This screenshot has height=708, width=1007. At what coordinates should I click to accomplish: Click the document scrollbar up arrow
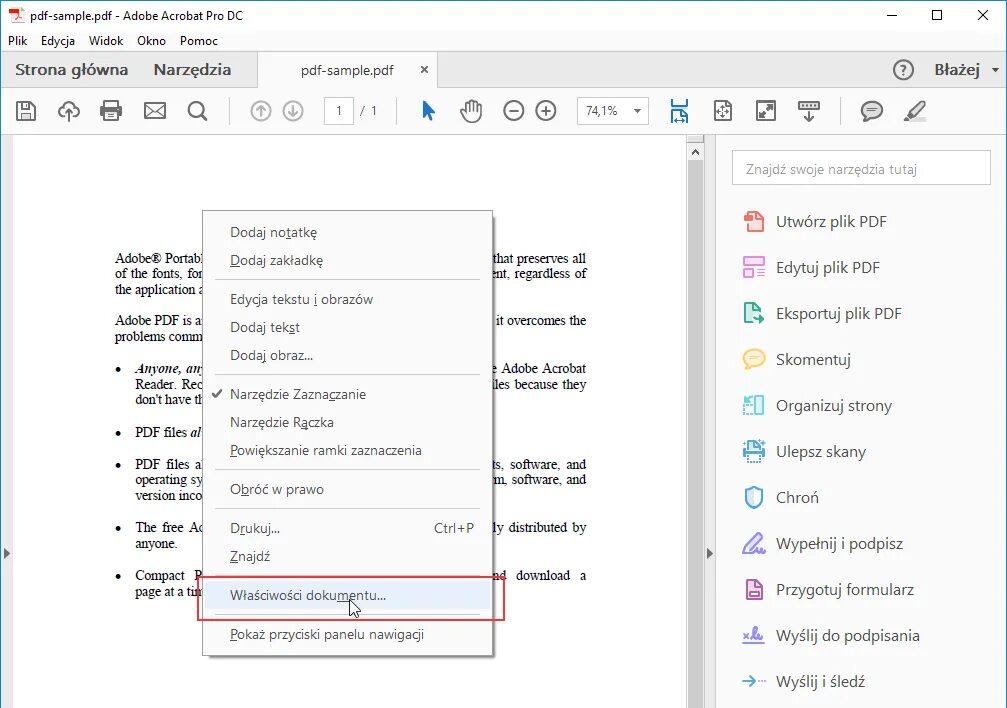click(695, 152)
